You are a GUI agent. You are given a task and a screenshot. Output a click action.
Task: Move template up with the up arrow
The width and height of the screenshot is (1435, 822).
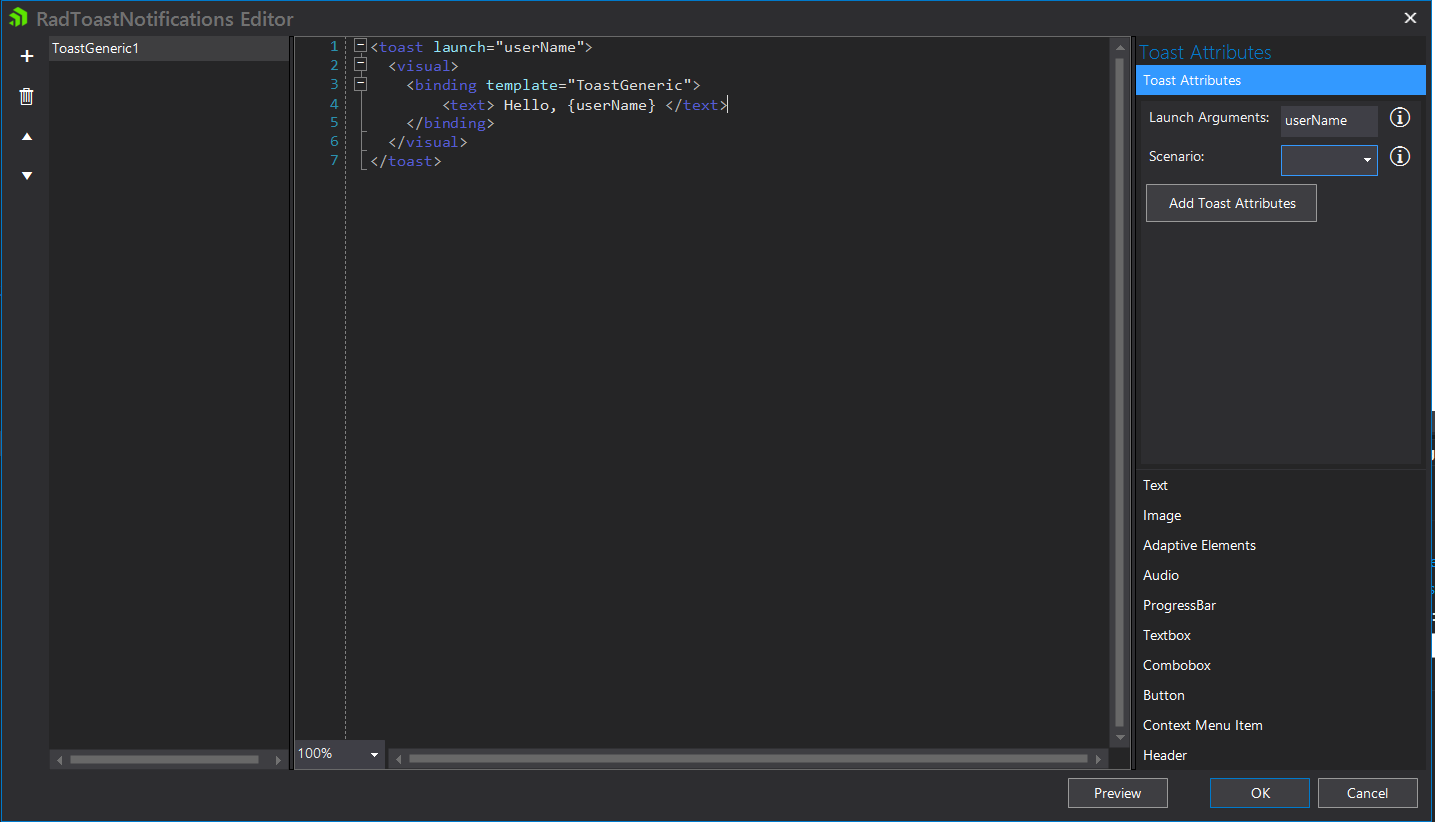[27, 136]
